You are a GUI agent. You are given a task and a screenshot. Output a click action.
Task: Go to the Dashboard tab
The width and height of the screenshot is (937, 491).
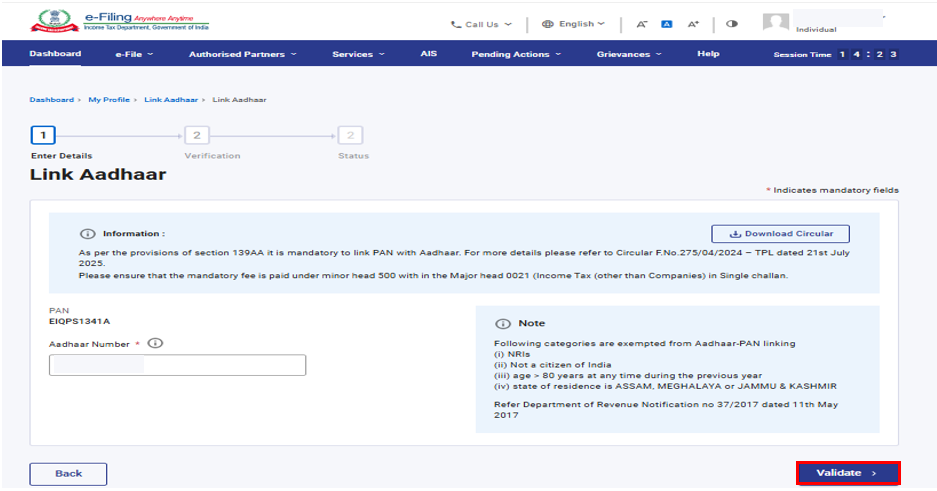point(55,53)
